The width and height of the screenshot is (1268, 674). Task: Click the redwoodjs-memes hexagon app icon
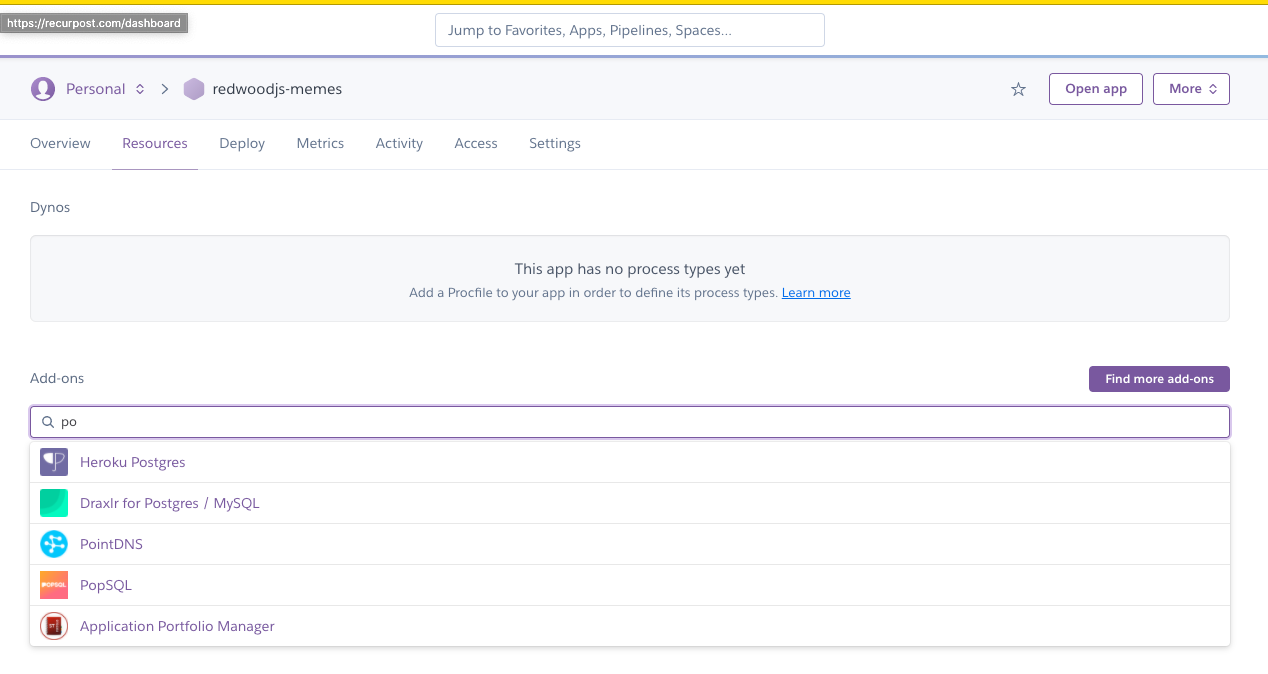pos(194,89)
